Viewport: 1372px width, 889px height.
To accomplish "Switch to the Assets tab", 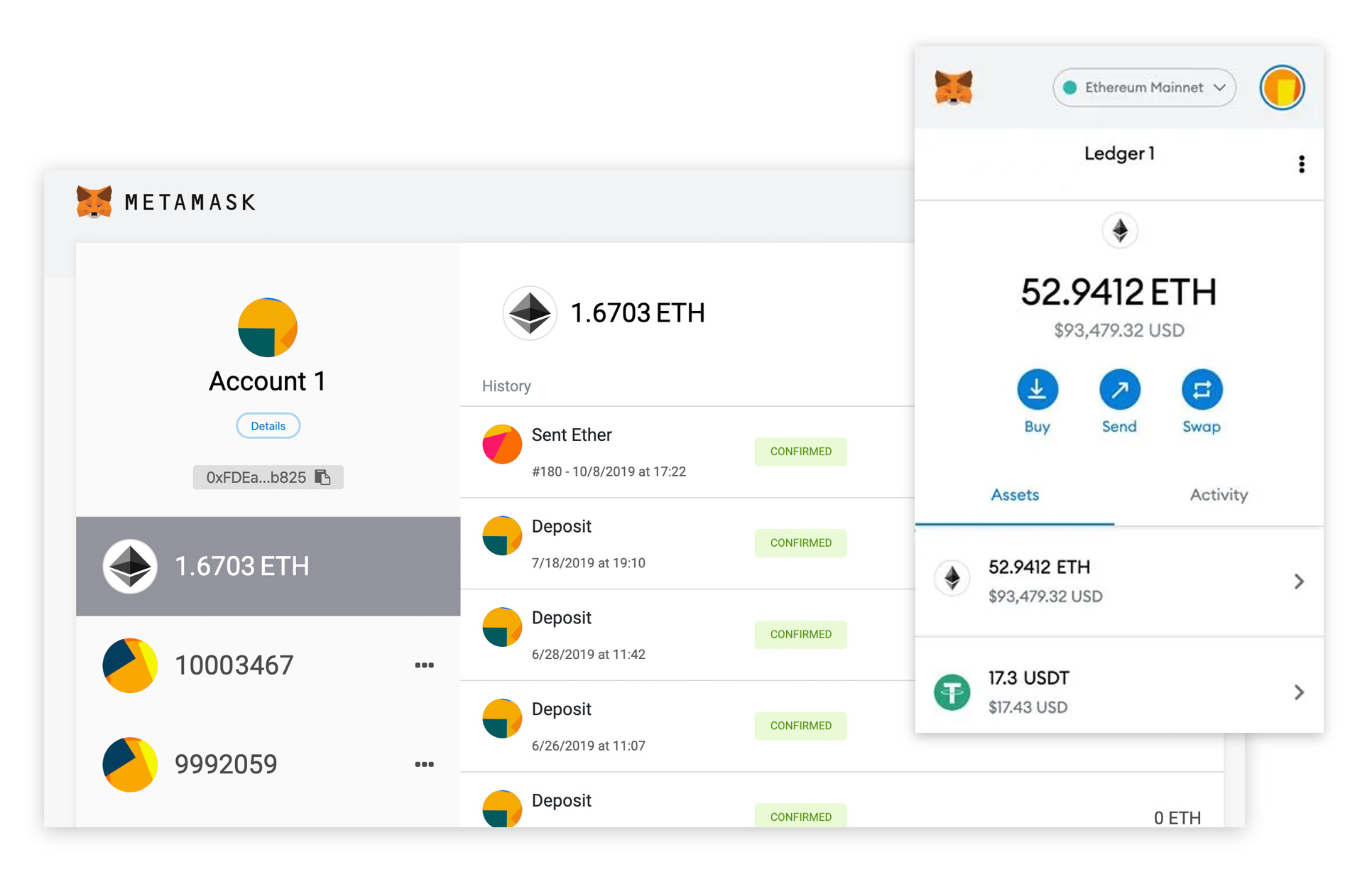I will (1015, 495).
